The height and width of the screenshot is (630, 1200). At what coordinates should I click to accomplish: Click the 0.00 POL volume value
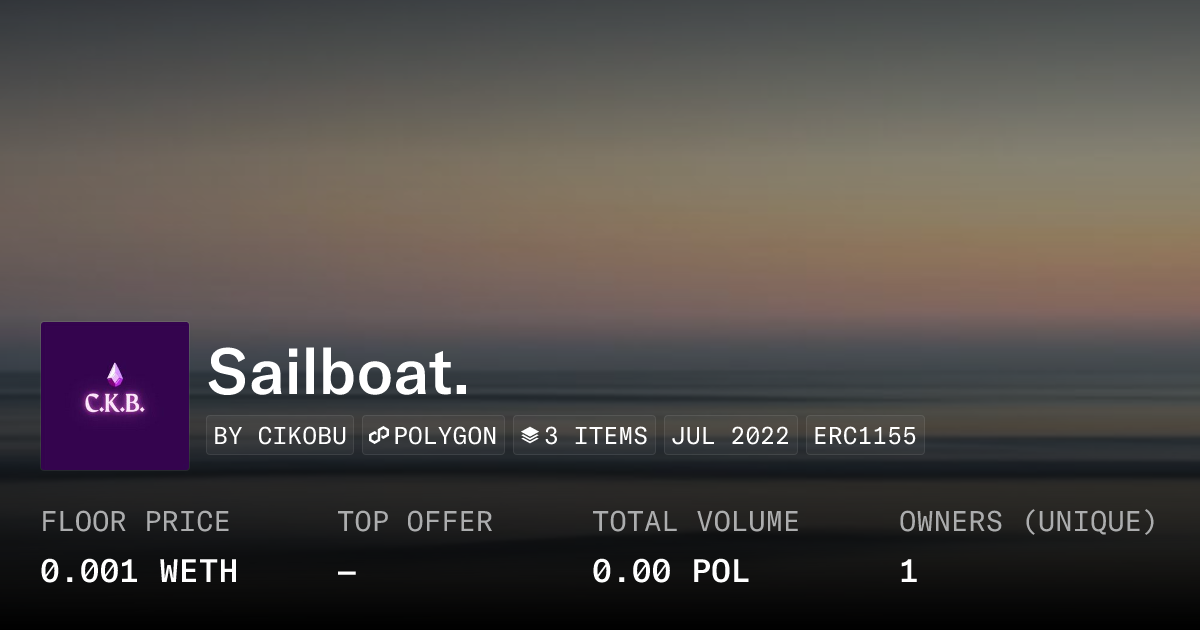670,572
